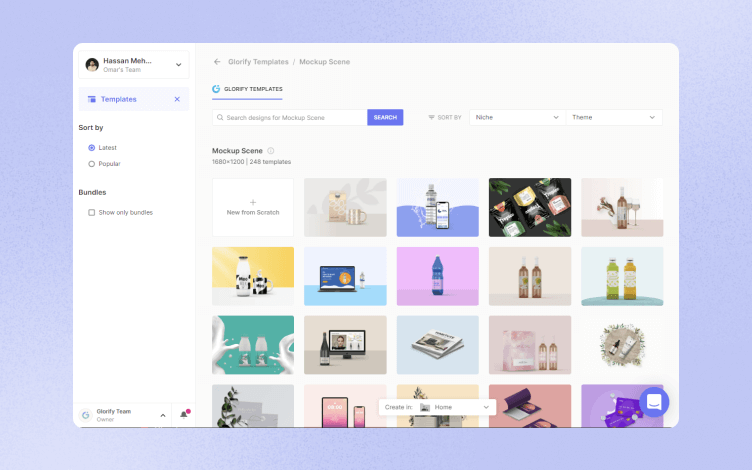Click the Templates panel icon in the sidebar
The height and width of the screenshot is (470, 752).
pos(92,99)
